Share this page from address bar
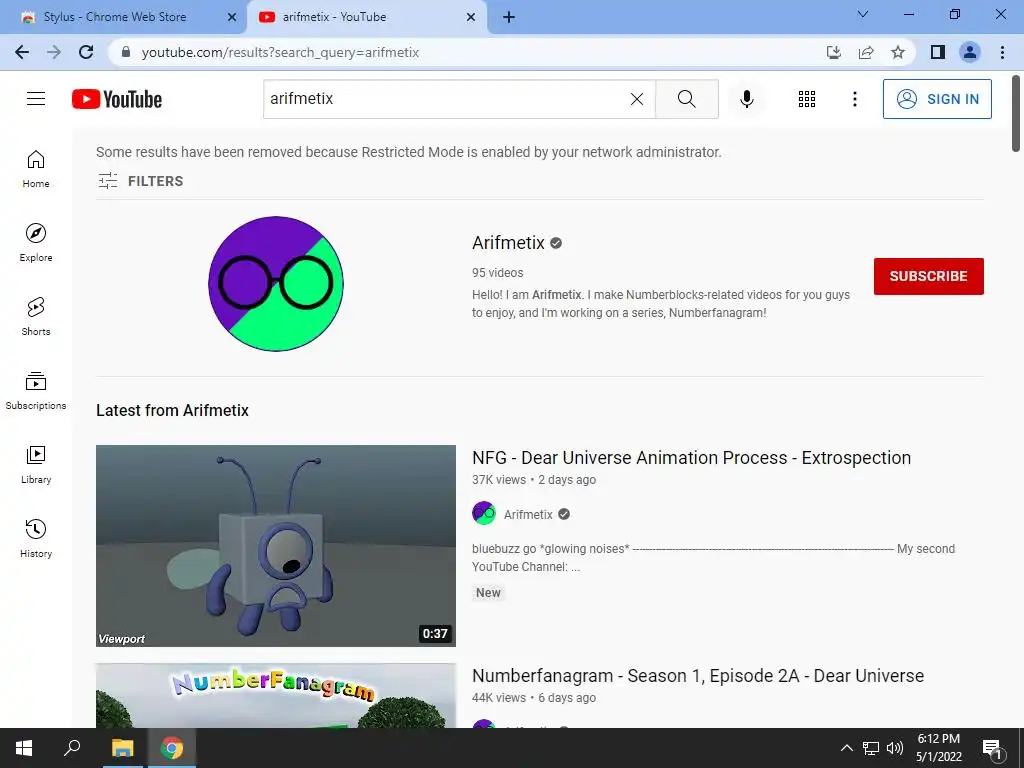Viewport: 1024px width, 768px height. click(x=866, y=52)
